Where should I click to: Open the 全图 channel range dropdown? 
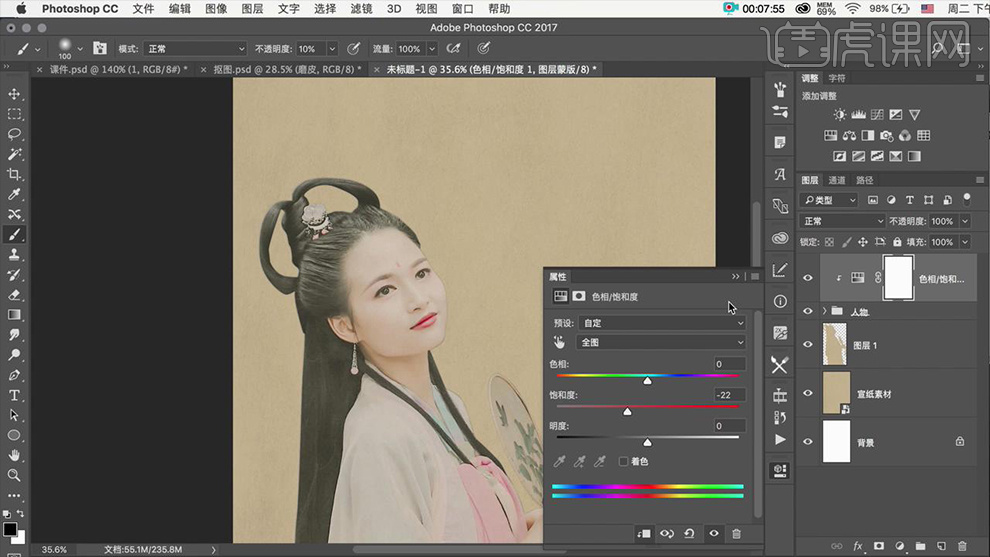(x=660, y=342)
